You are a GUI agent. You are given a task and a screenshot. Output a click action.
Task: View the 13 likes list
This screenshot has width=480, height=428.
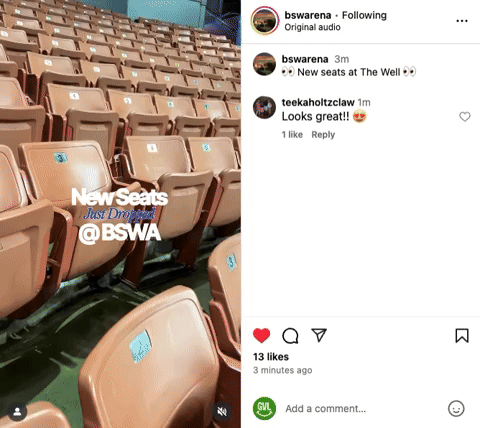(271, 357)
